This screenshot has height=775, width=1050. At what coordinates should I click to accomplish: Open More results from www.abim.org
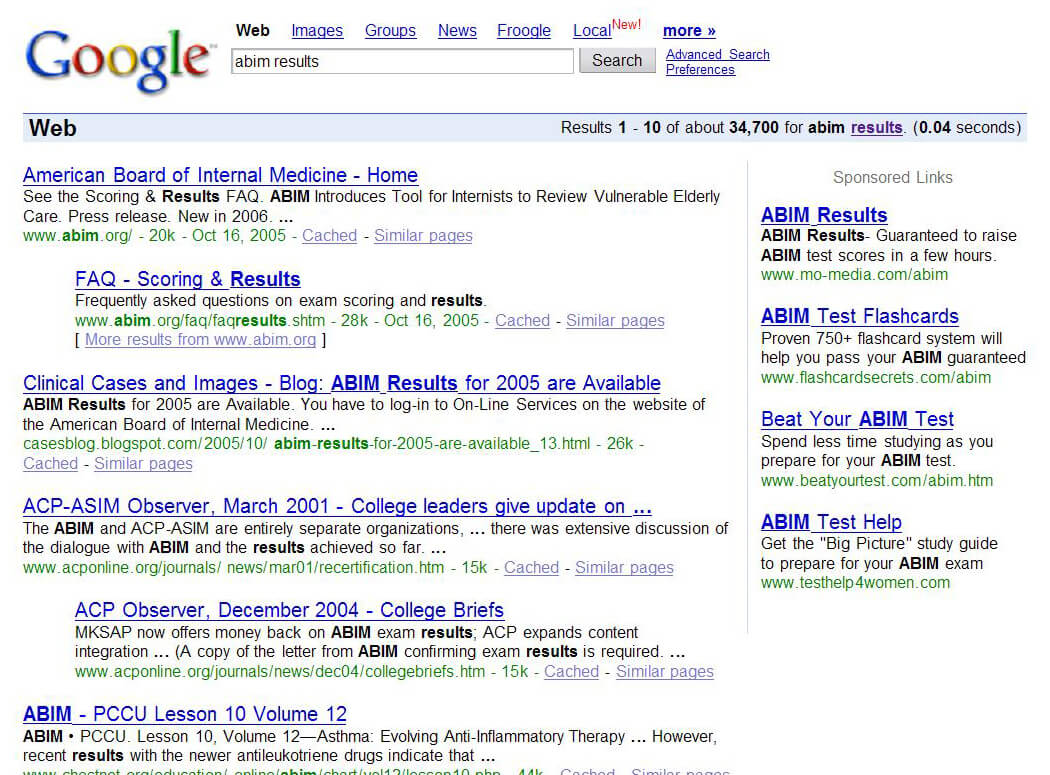[x=200, y=340]
